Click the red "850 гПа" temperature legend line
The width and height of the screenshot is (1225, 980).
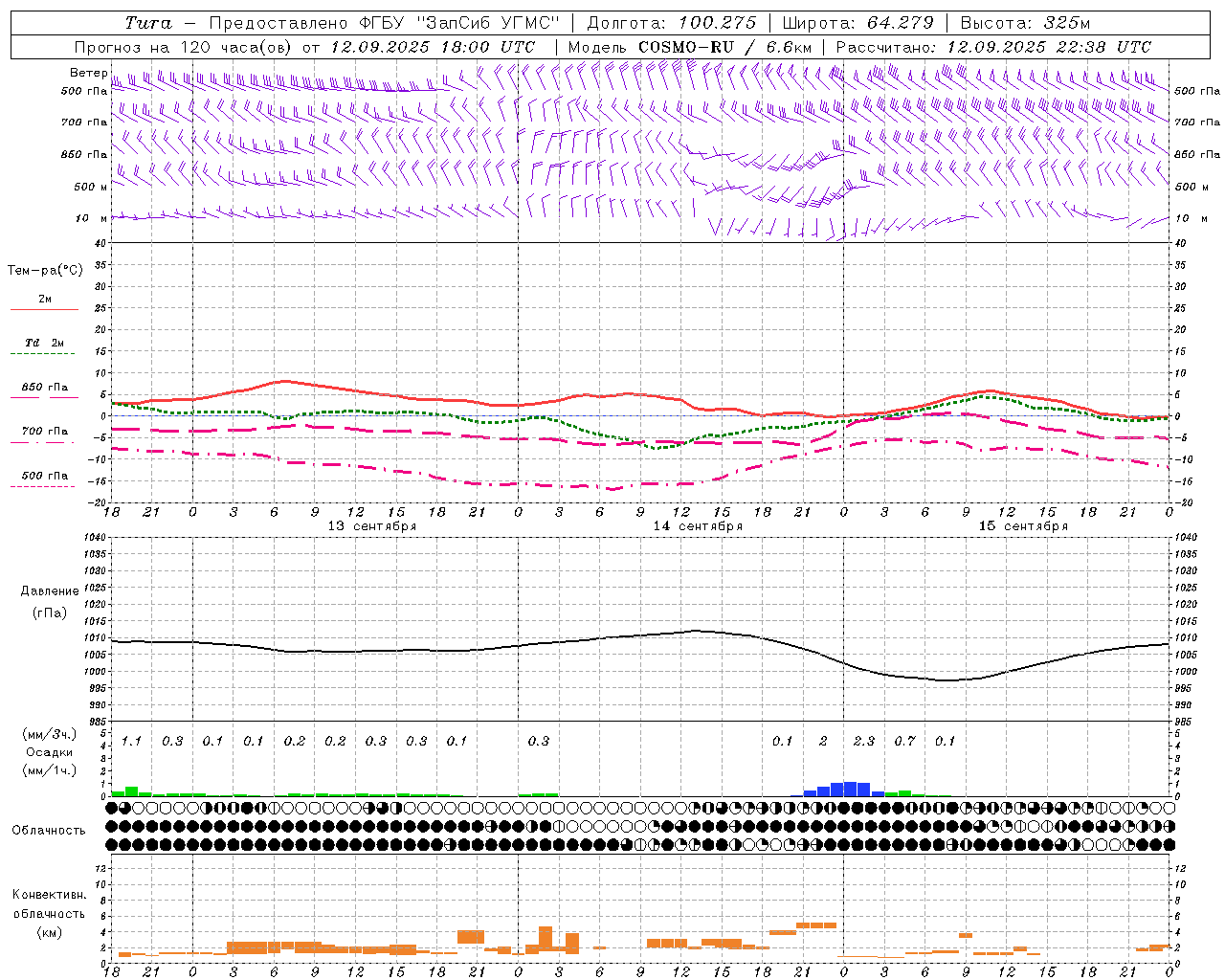click(x=44, y=397)
